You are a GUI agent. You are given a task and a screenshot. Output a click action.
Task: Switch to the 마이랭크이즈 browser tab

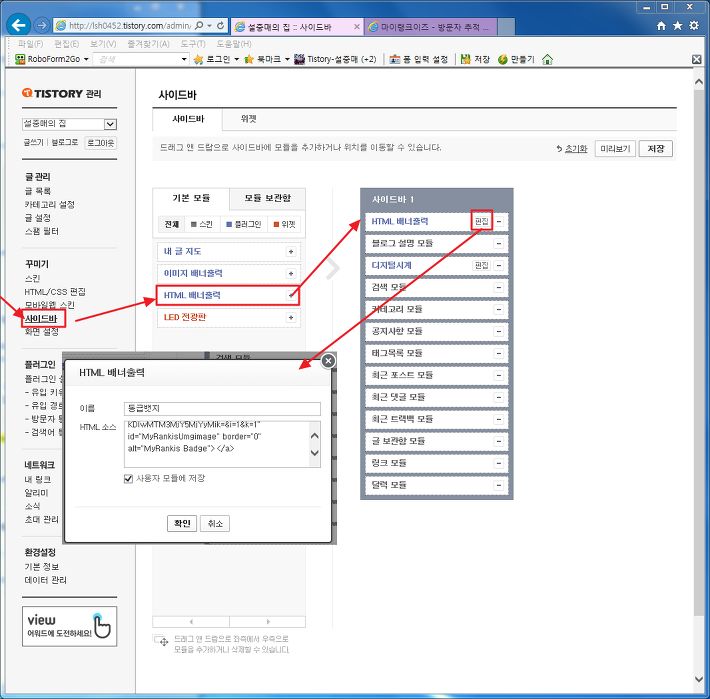click(431, 27)
